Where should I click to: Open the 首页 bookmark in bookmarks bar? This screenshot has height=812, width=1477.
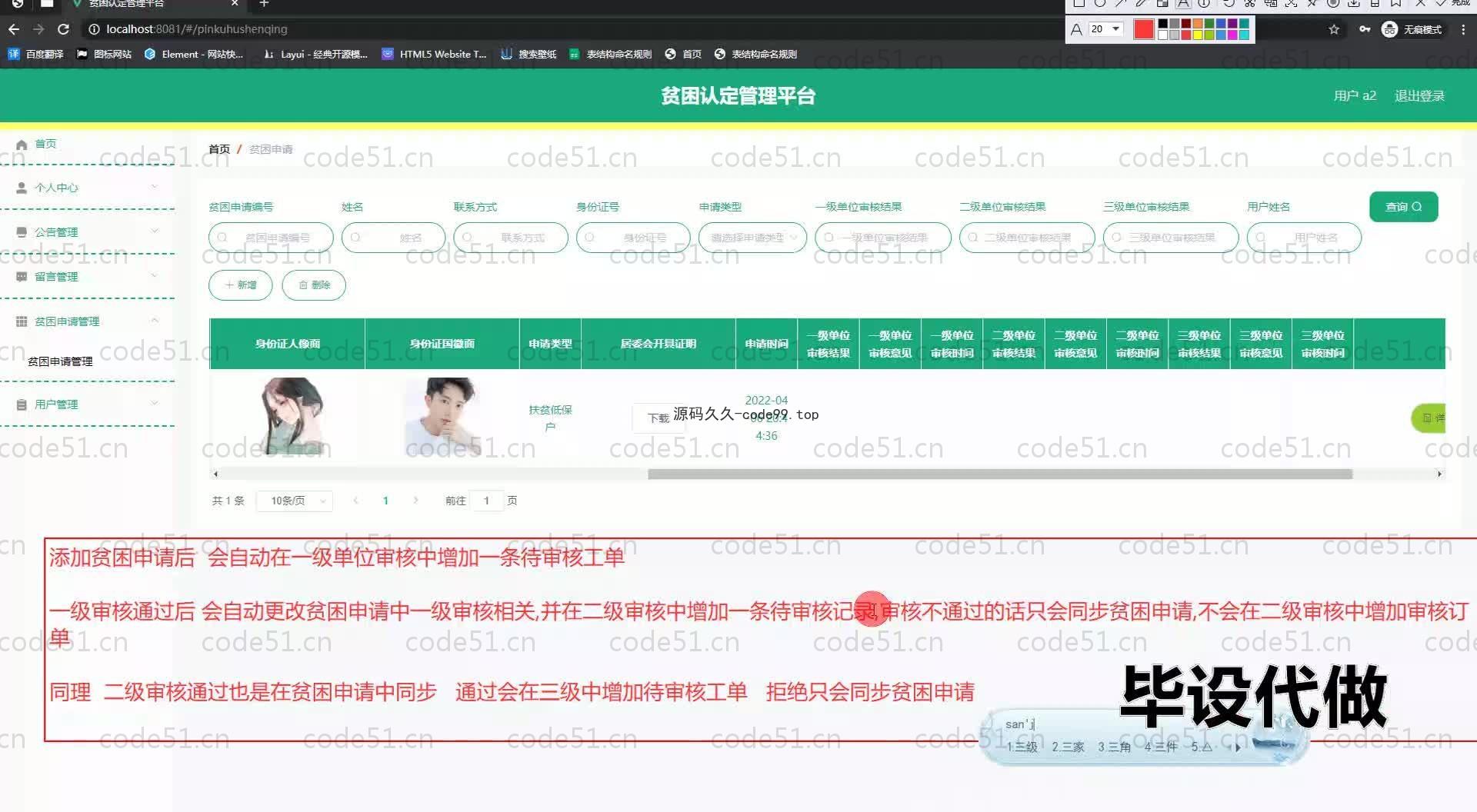click(684, 54)
